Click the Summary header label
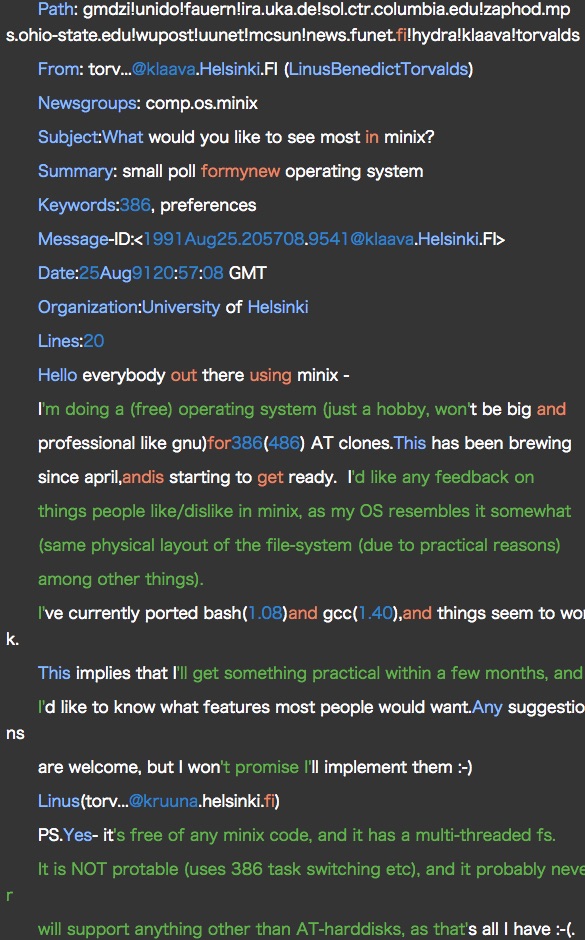 (74, 171)
